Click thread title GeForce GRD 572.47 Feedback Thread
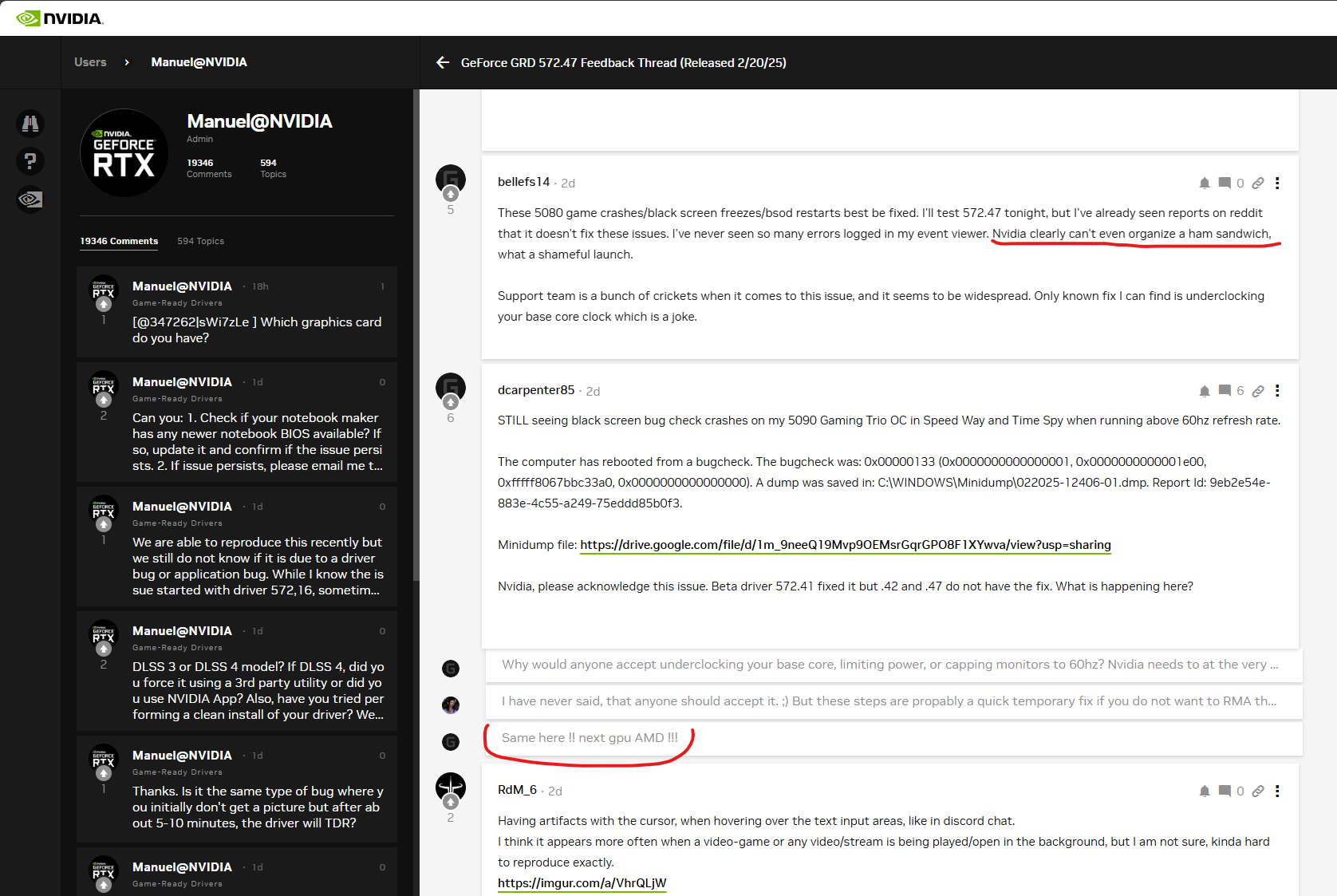The image size is (1337, 896). pyautogui.click(x=624, y=62)
